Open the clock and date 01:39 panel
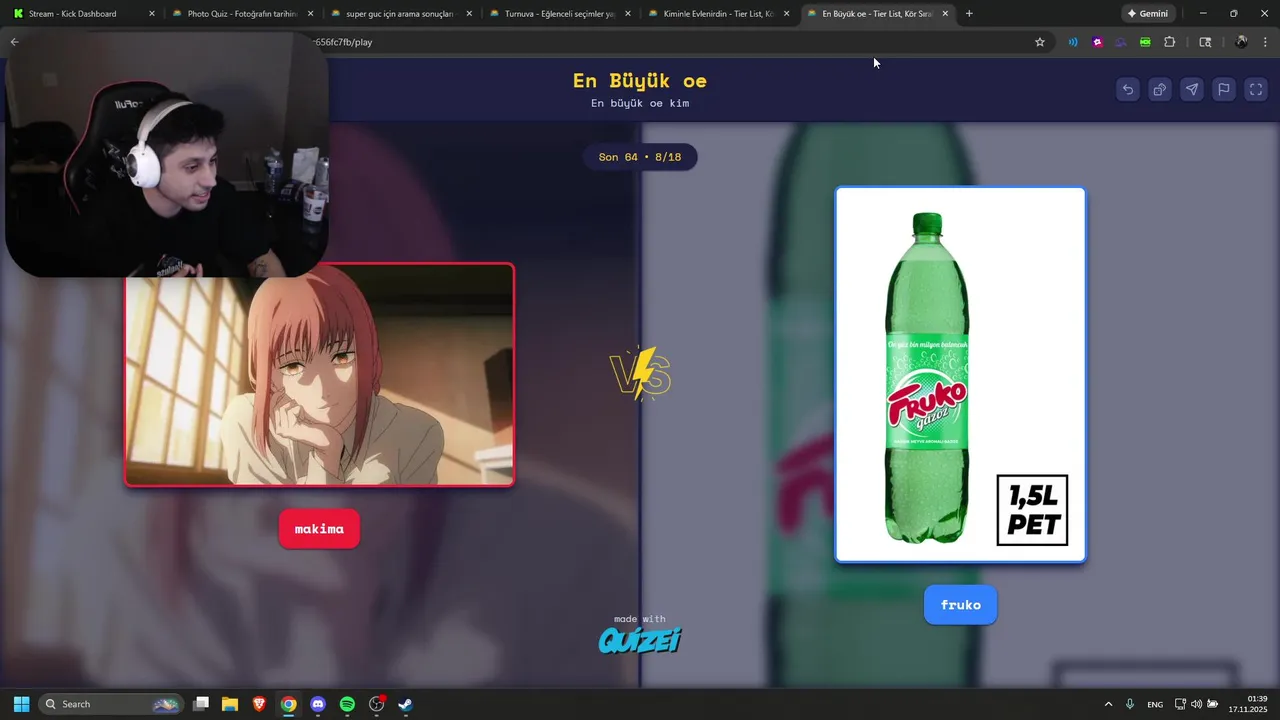The height and width of the screenshot is (720, 1280). (x=1248, y=704)
